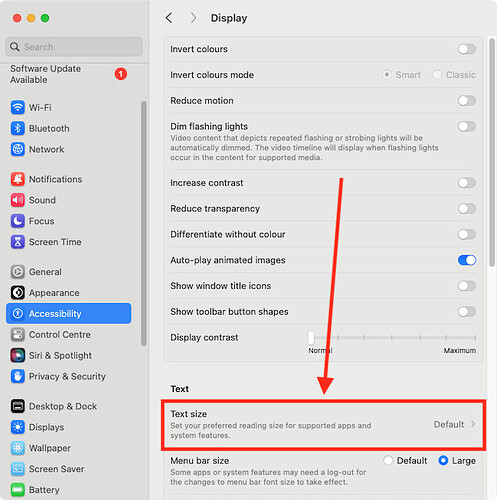Select the Wallpaper icon

pos(17,448)
